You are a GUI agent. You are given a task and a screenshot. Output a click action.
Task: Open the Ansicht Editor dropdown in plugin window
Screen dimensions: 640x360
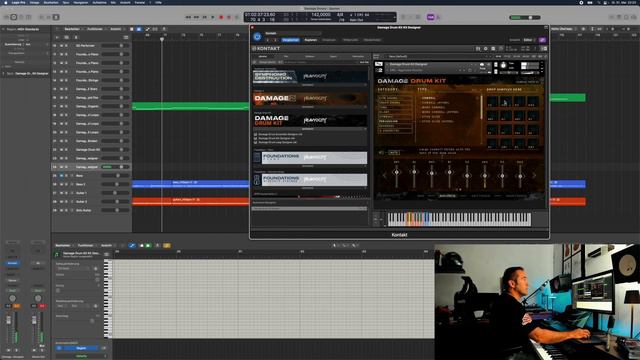528,40
